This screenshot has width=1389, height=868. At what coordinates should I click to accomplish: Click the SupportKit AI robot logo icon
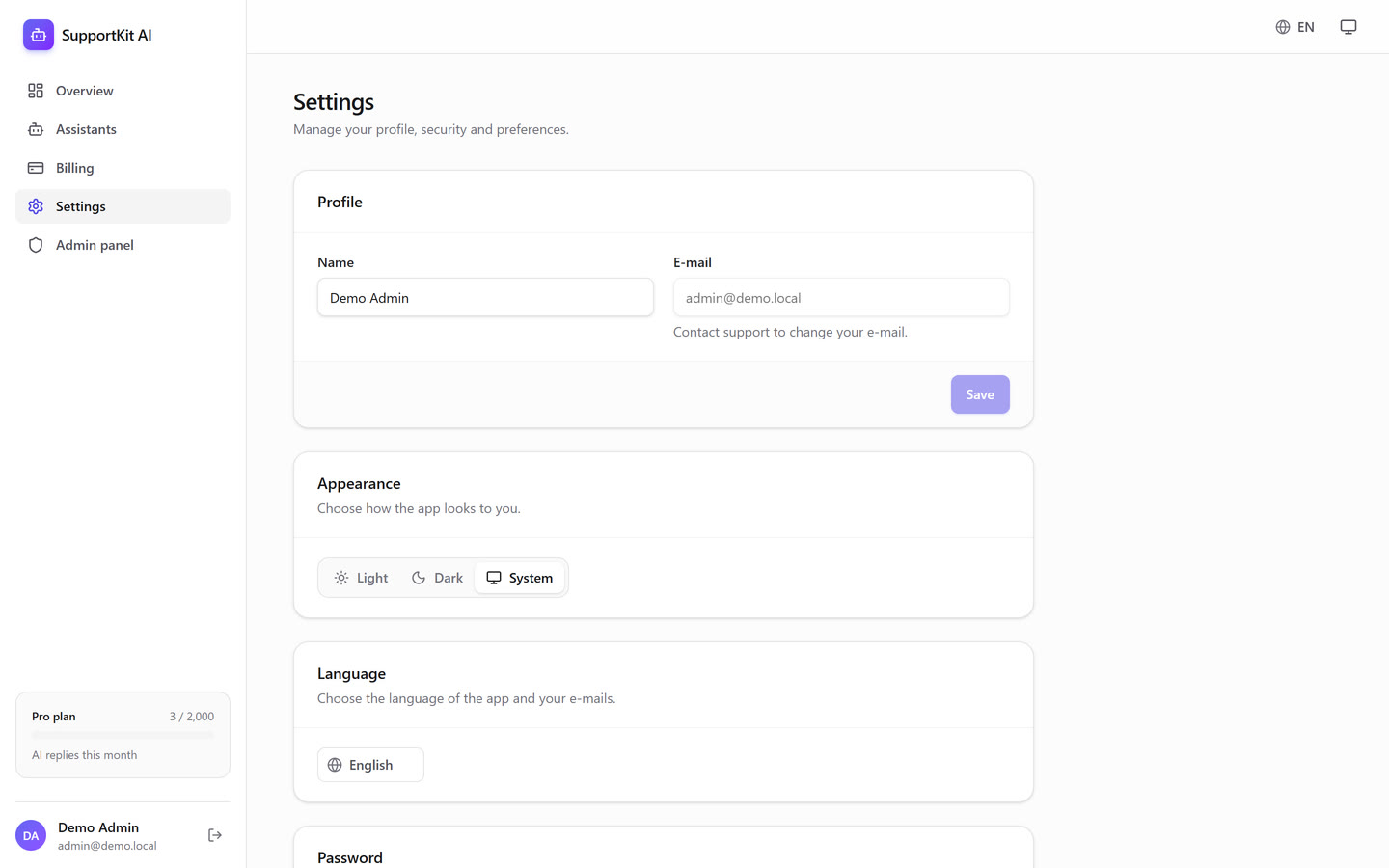pyautogui.click(x=39, y=35)
